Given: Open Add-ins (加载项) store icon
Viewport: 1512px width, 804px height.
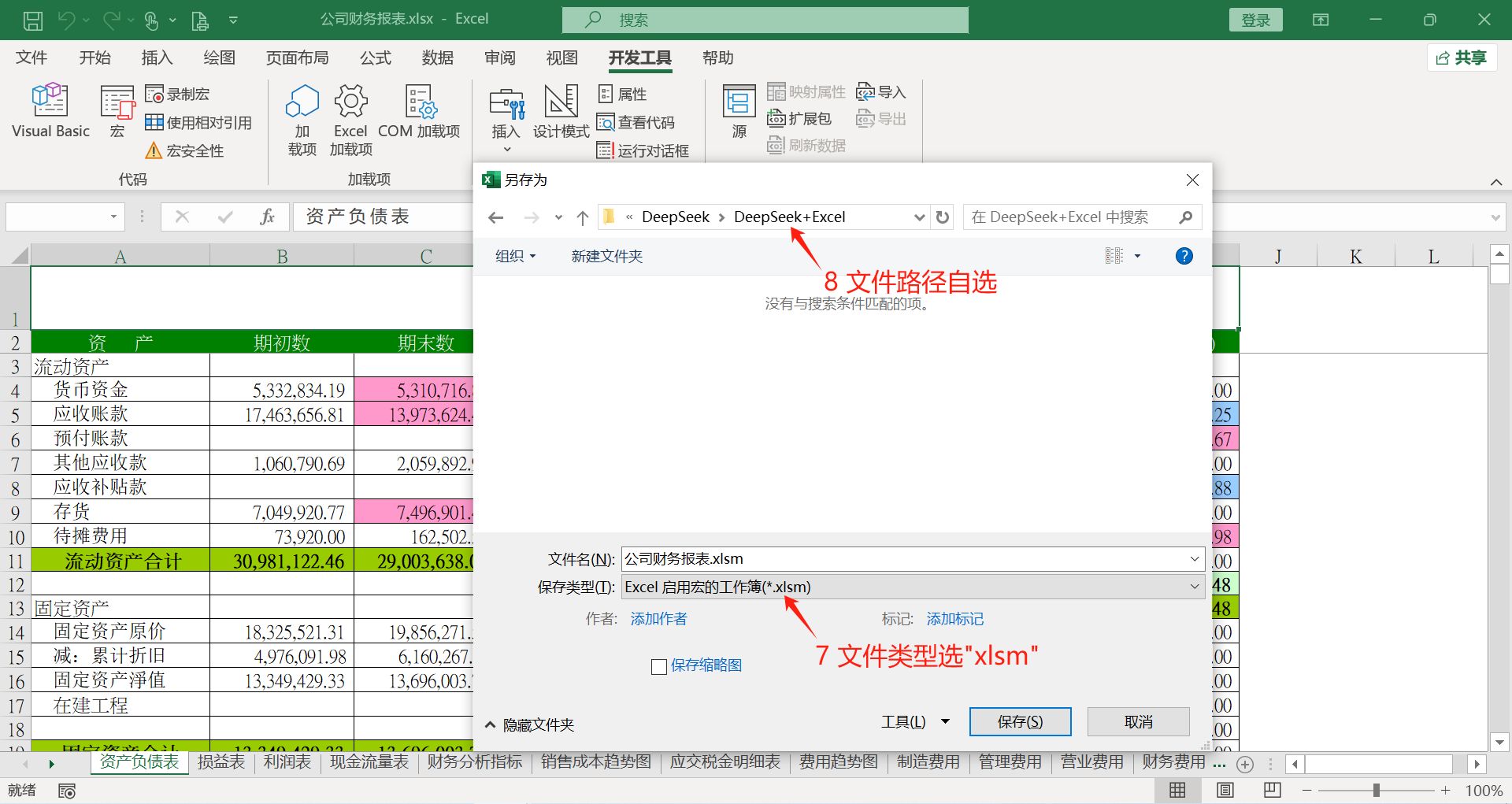Looking at the screenshot, I should (x=302, y=120).
